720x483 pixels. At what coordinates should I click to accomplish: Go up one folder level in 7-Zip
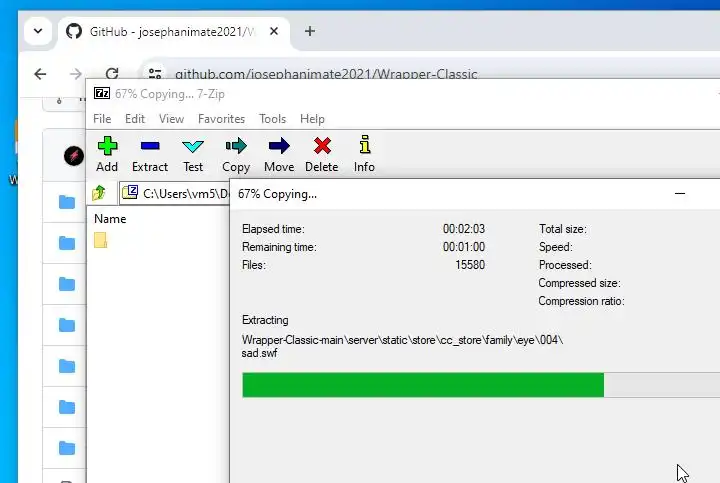(99, 193)
